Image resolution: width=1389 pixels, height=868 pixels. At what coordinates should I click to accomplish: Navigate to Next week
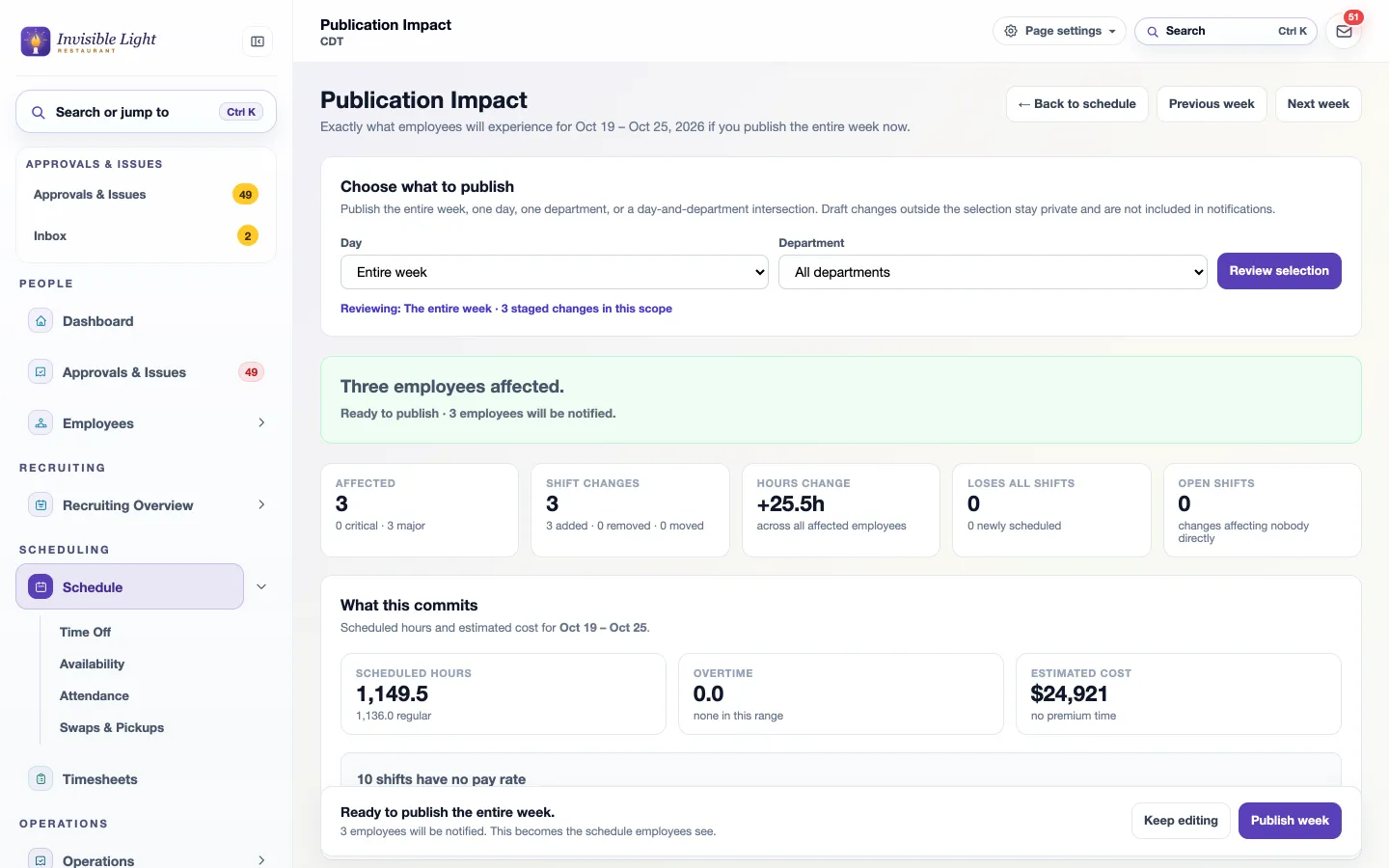(x=1318, y=104)
